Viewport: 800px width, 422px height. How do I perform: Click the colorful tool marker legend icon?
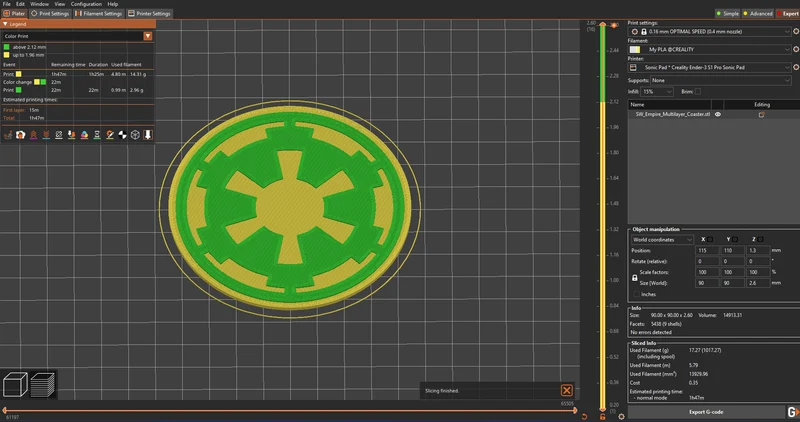click(x=84, y=135)
